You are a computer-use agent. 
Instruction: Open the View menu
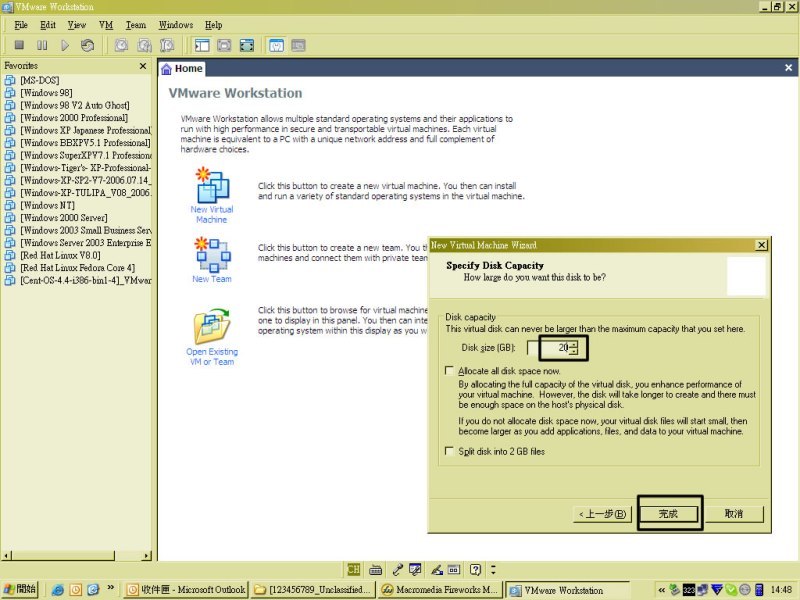point(77,24)
